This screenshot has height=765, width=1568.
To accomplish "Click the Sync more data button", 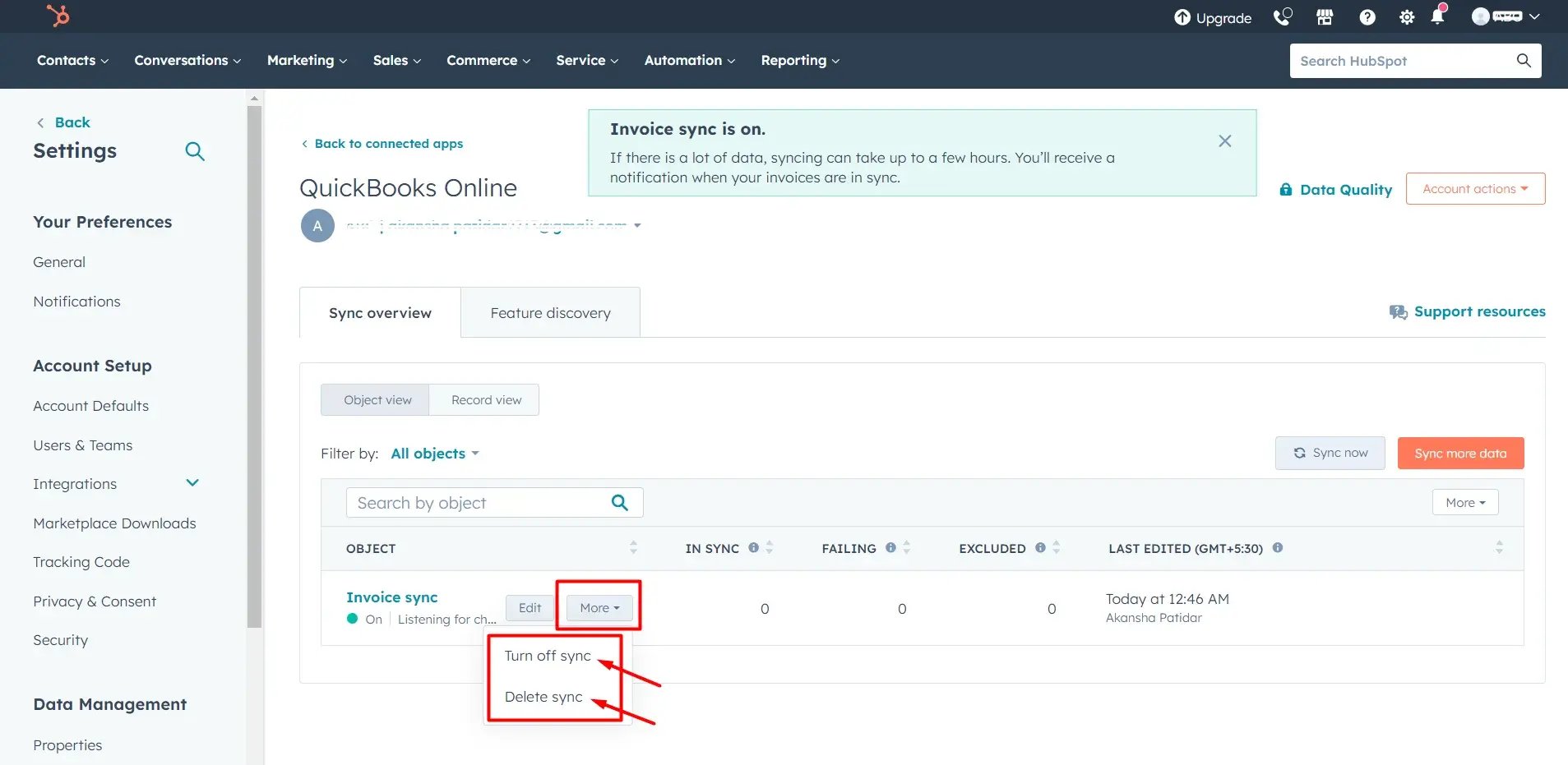I will tap(1460, 454).
